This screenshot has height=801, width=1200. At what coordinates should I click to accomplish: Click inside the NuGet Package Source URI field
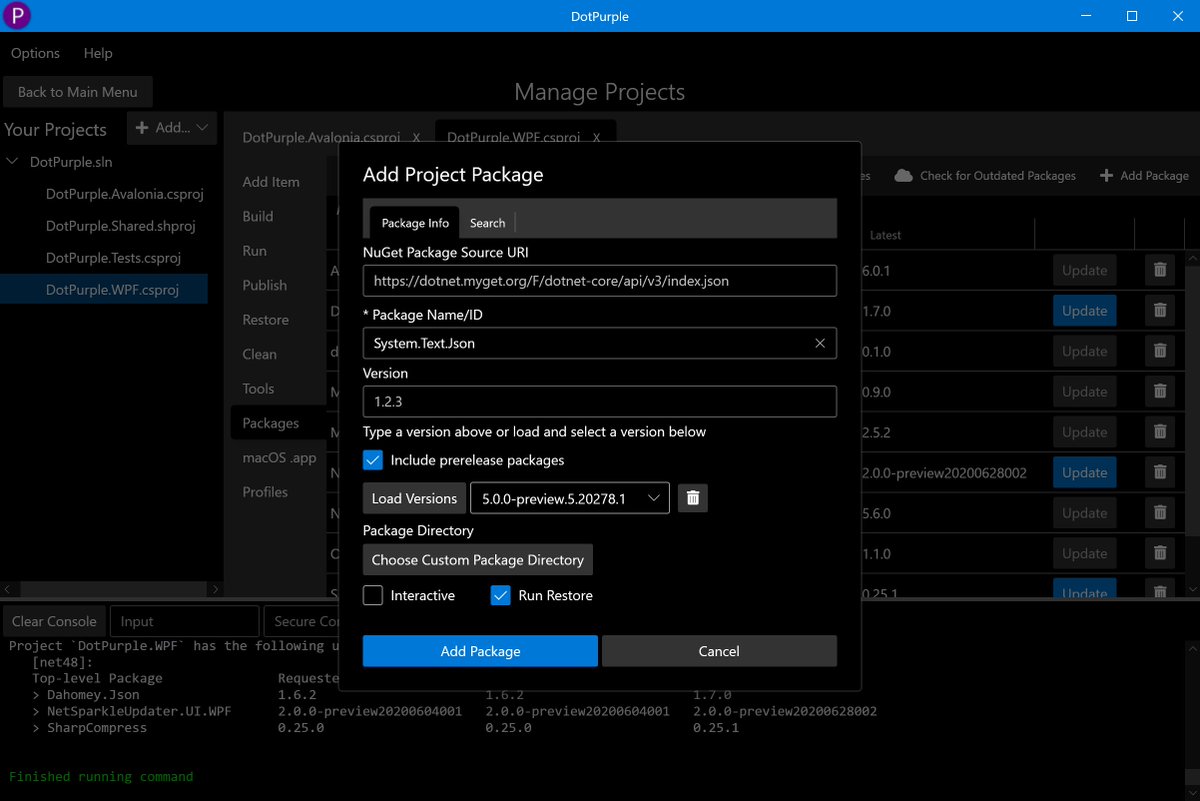tap(600, 281)
